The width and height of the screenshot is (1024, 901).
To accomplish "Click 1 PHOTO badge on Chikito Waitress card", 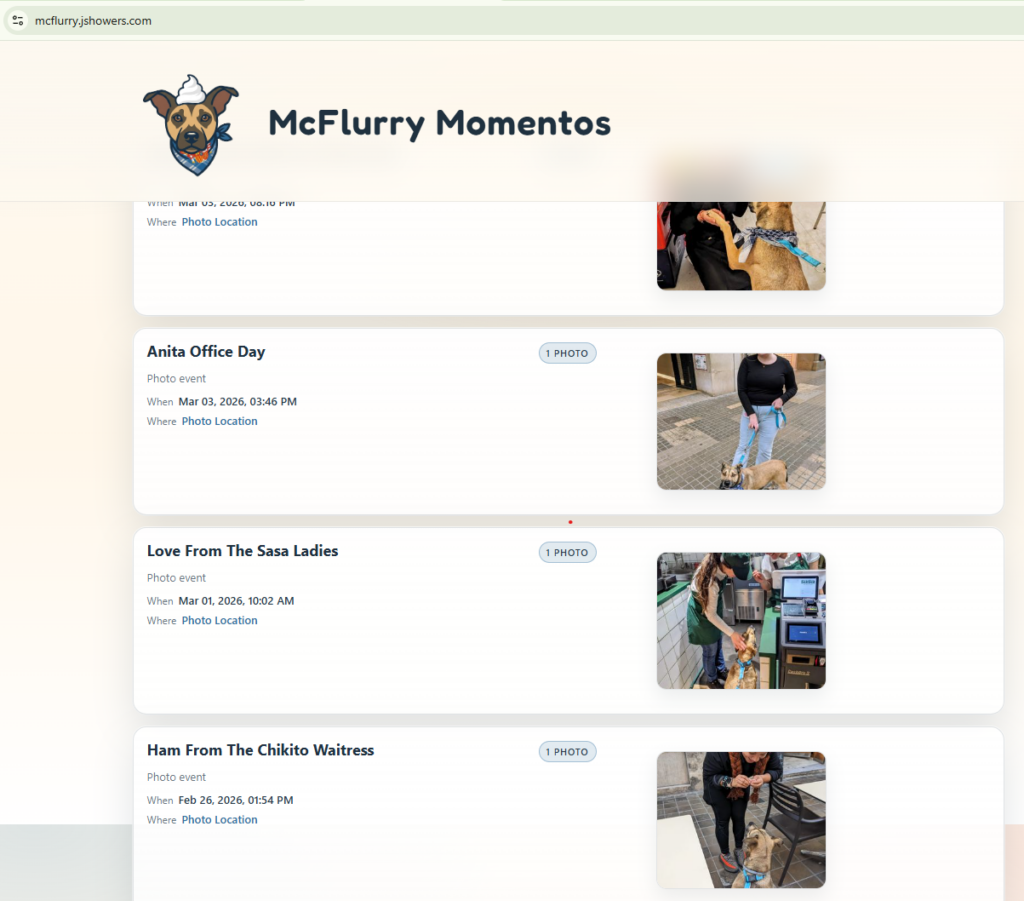I will coord(567,751).
